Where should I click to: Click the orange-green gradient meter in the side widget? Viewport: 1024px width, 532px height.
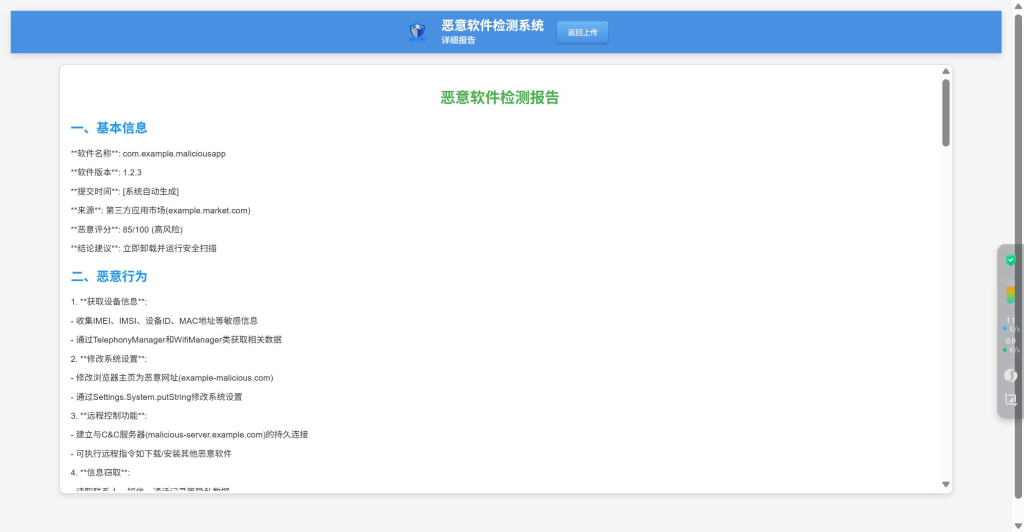click(1010, 294)
